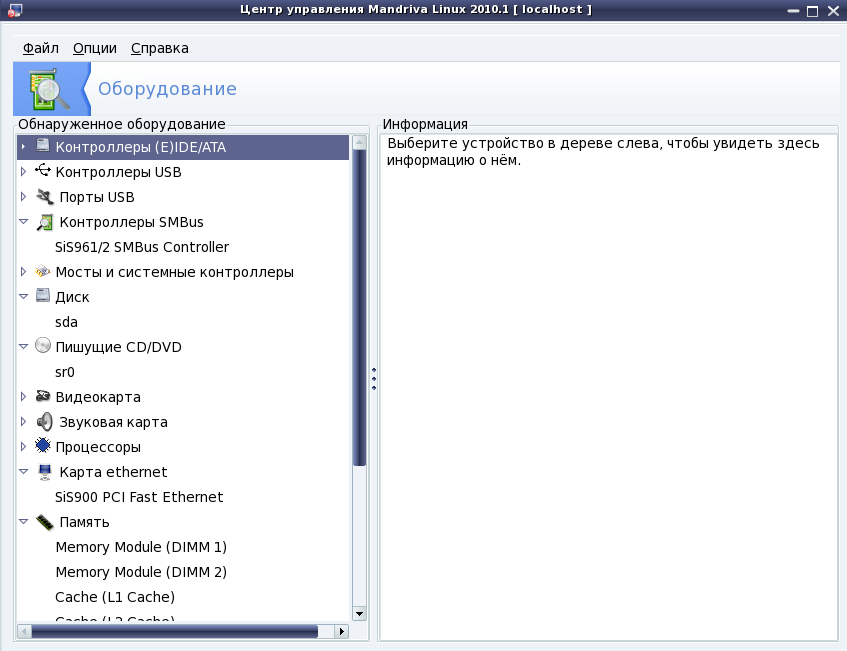The width and height of the screenshot is (847, 651).
Task: Expand the Процессоры node
Action: pos(23,446)
